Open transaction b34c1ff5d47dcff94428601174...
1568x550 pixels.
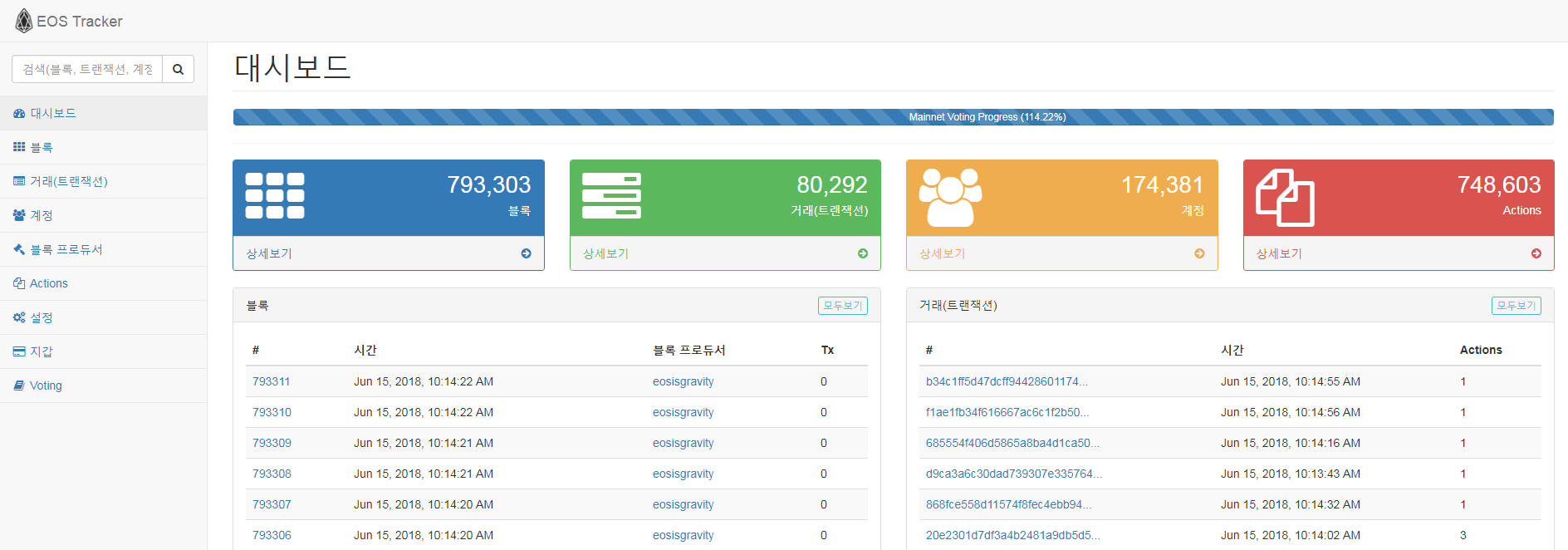click(x=1007, y=381)
